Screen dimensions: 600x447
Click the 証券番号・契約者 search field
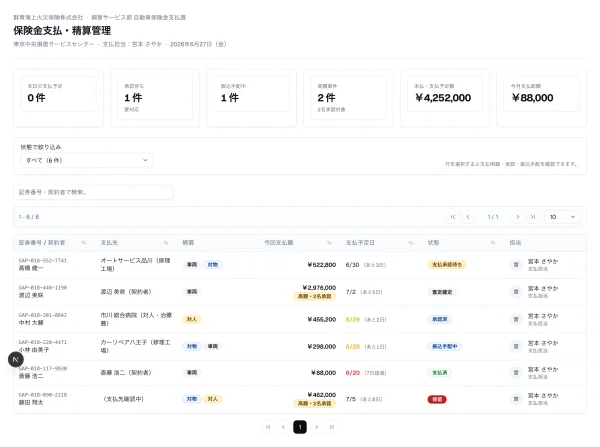click(x=93, y=192)
